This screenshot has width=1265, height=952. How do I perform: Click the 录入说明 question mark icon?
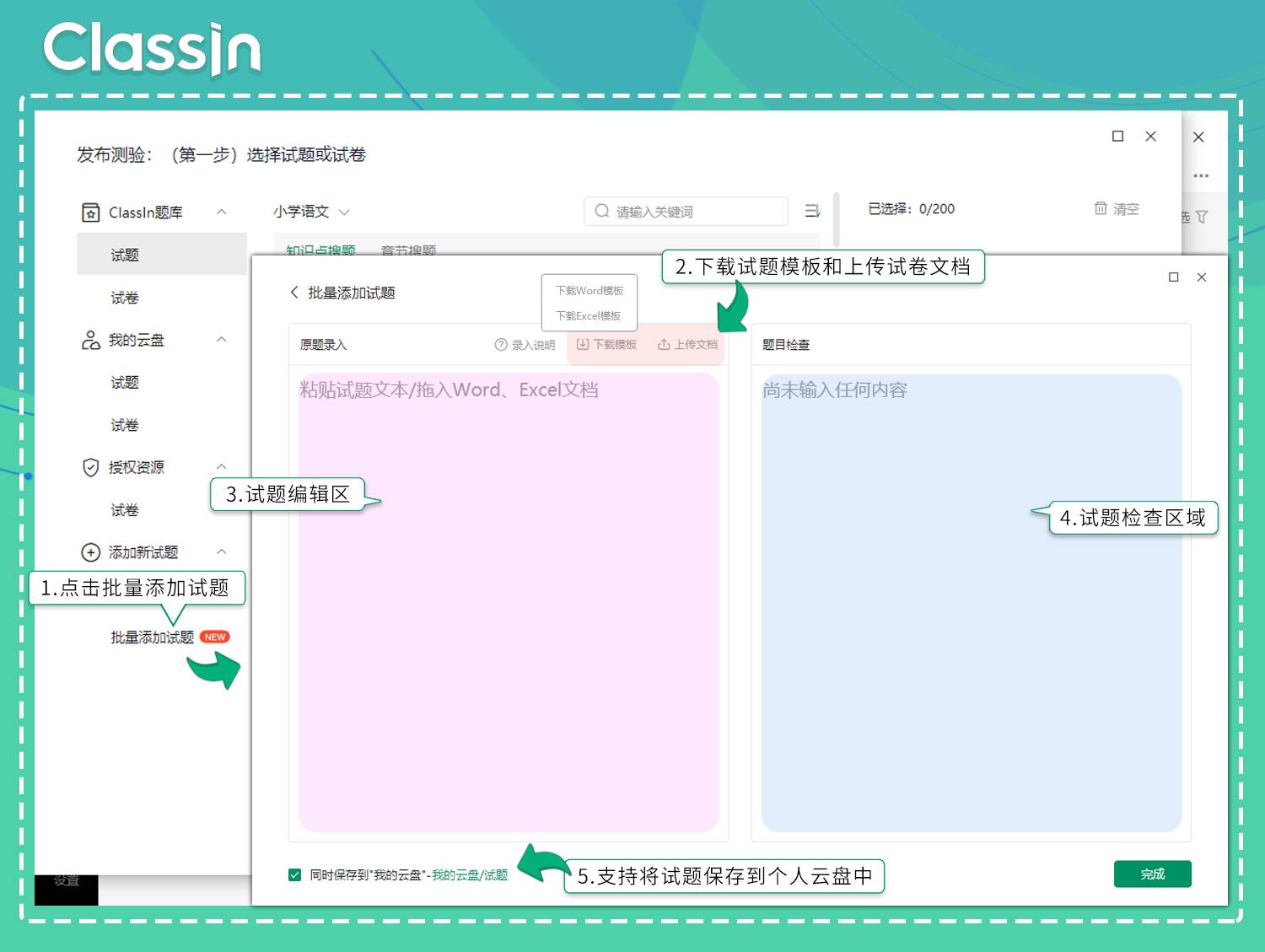[501, 345]
